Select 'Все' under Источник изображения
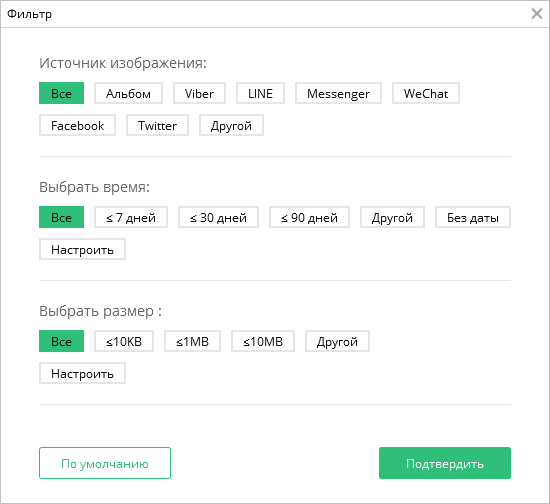Image resolution: width=550 pixels, height=504 pixels. [61, 93]
